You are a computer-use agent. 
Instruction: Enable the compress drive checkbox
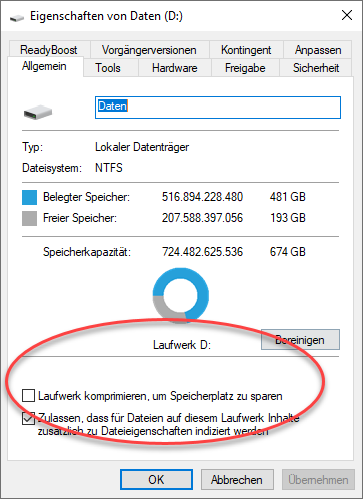coord(28,396)
